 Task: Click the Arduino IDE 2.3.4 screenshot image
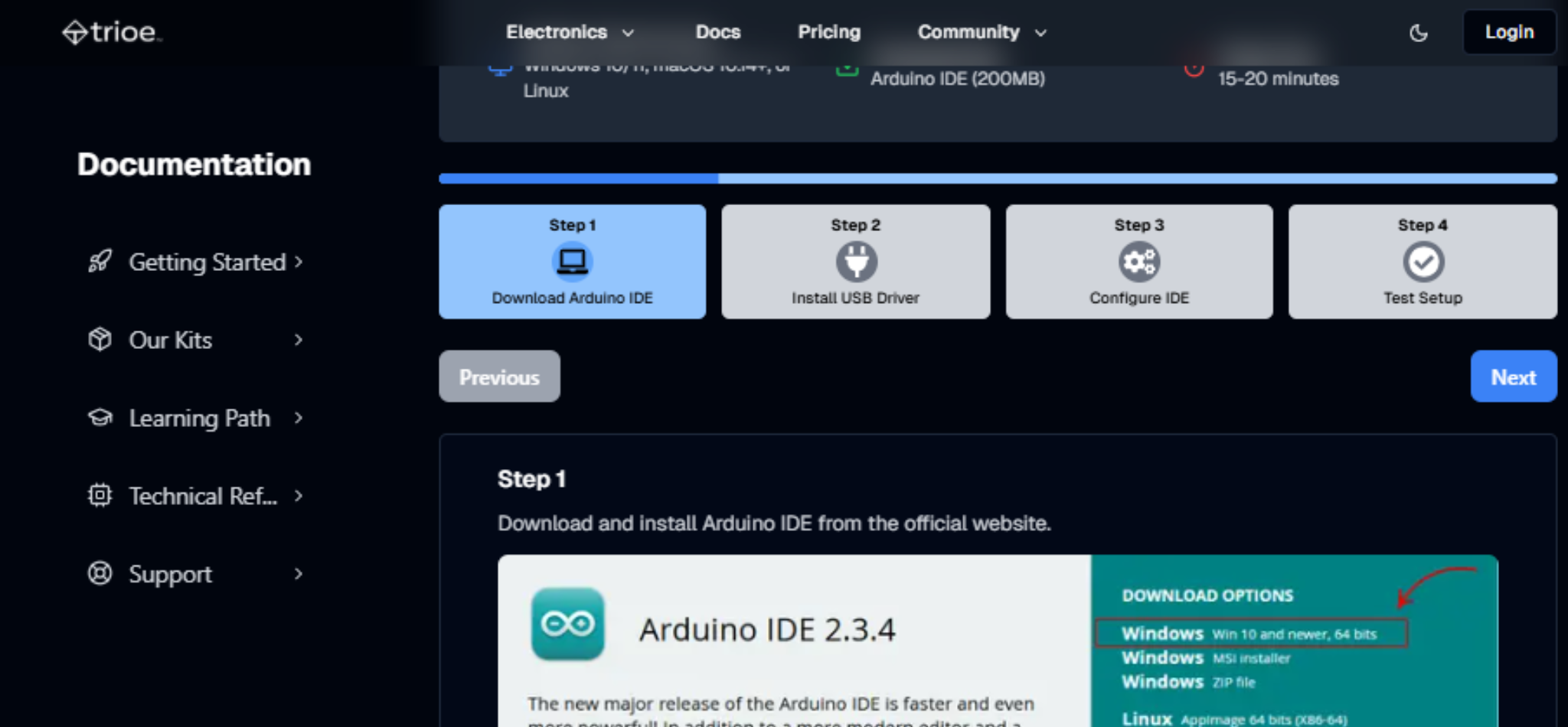pos(998,641)
